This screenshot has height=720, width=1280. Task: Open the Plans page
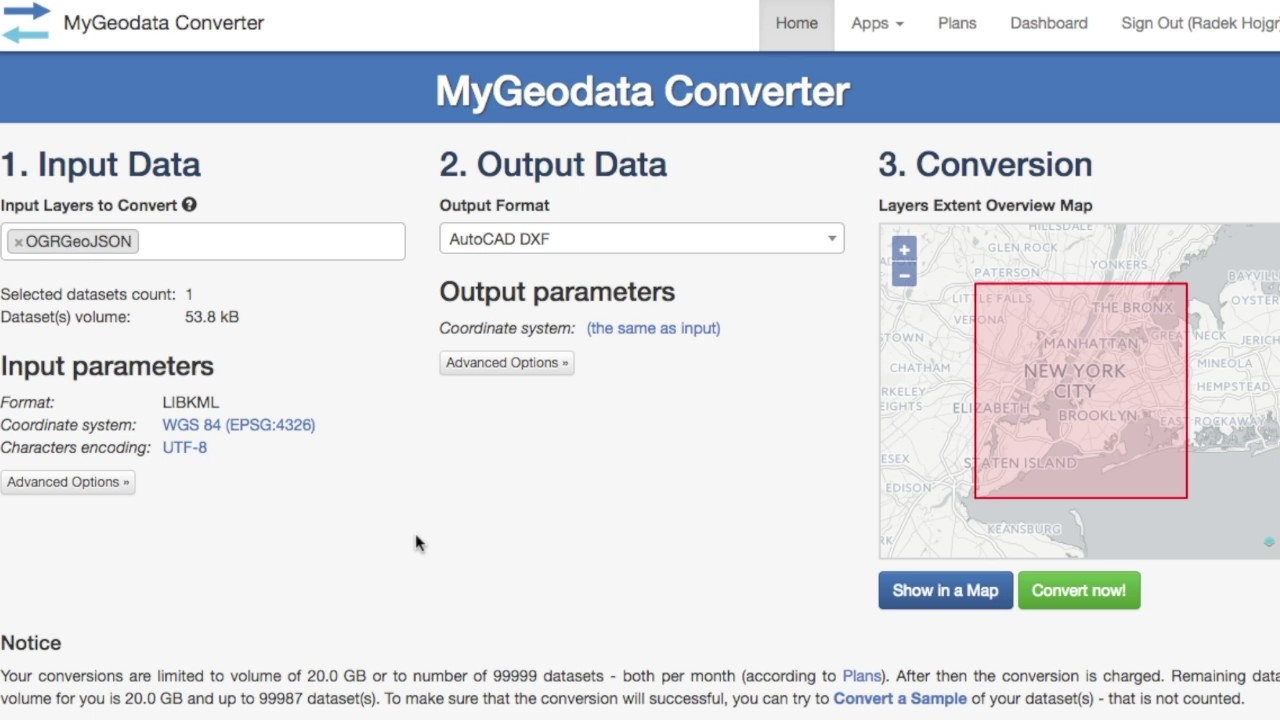(957, 23)
